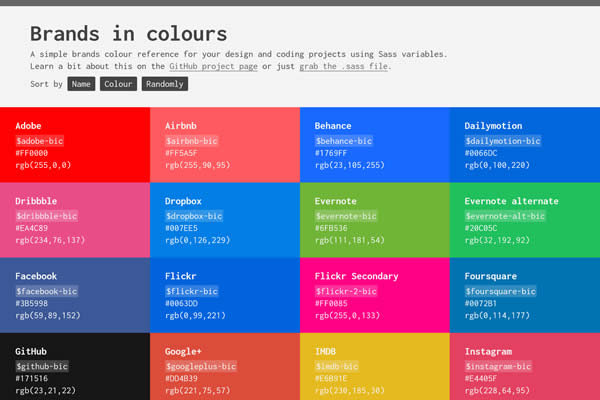Click the IMDB brand name

click(x=325, y=351)
